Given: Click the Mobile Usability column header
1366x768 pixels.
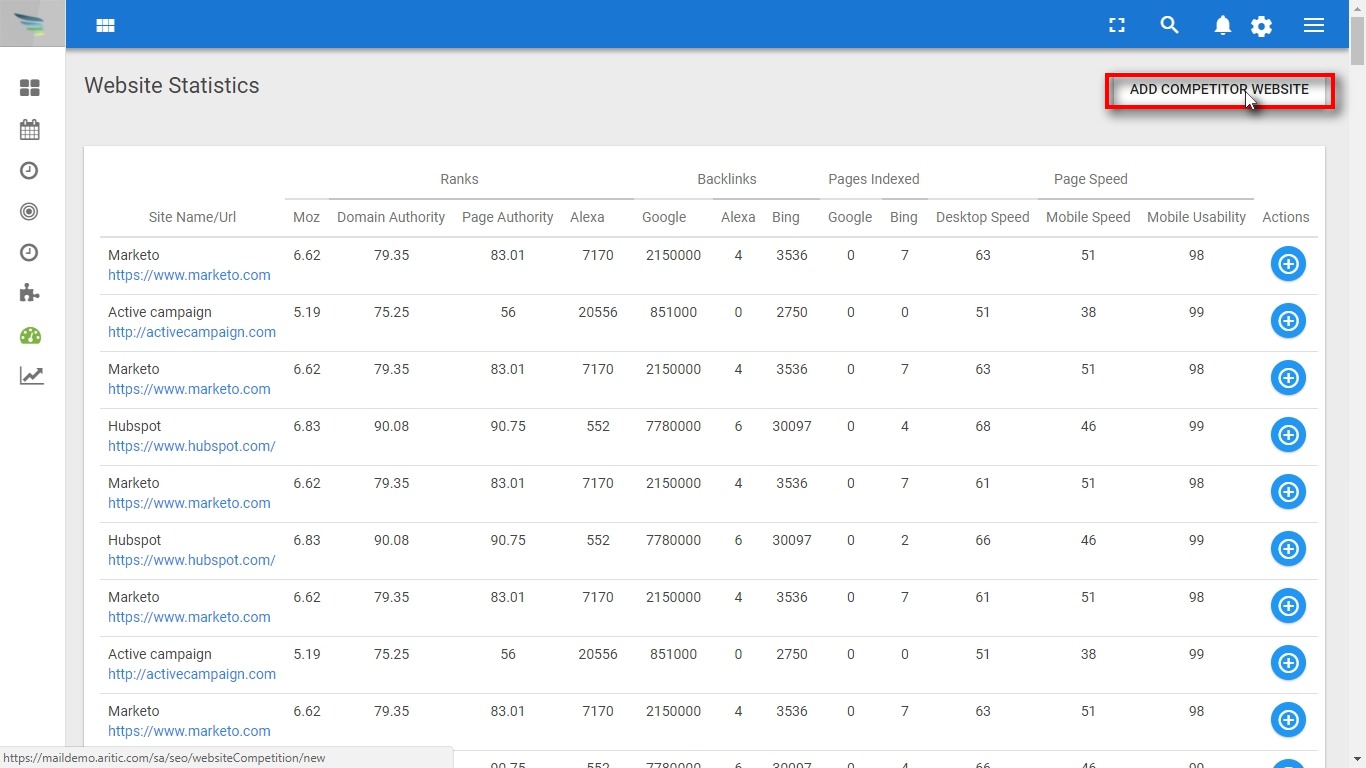Looking at the screenshot, I should 1196,217.
